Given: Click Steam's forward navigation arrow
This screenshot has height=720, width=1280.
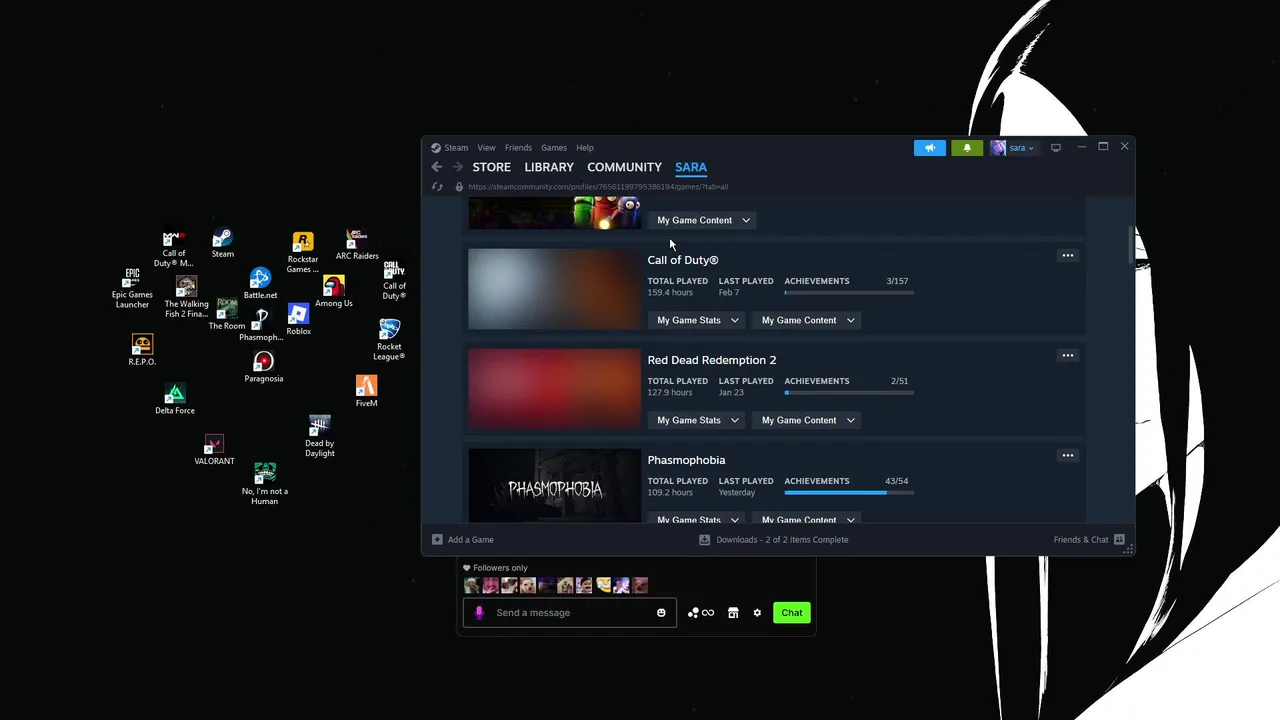Looking at the screenshot, I should click(458, 167).
